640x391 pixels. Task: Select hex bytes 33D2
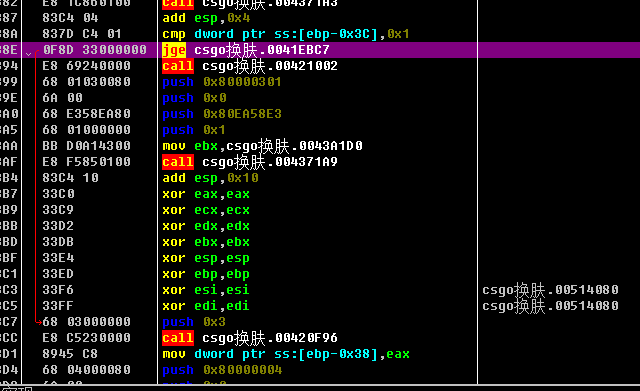coord(58,225)
